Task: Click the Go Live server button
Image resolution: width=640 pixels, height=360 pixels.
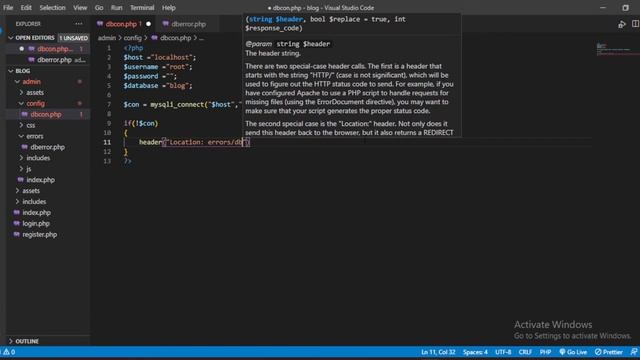Action: [573, 352]
